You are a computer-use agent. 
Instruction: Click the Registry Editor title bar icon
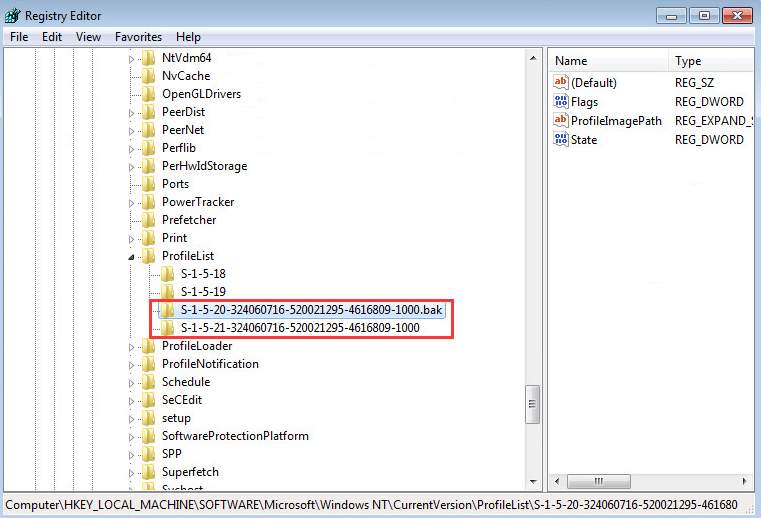(x=13, y=15)
